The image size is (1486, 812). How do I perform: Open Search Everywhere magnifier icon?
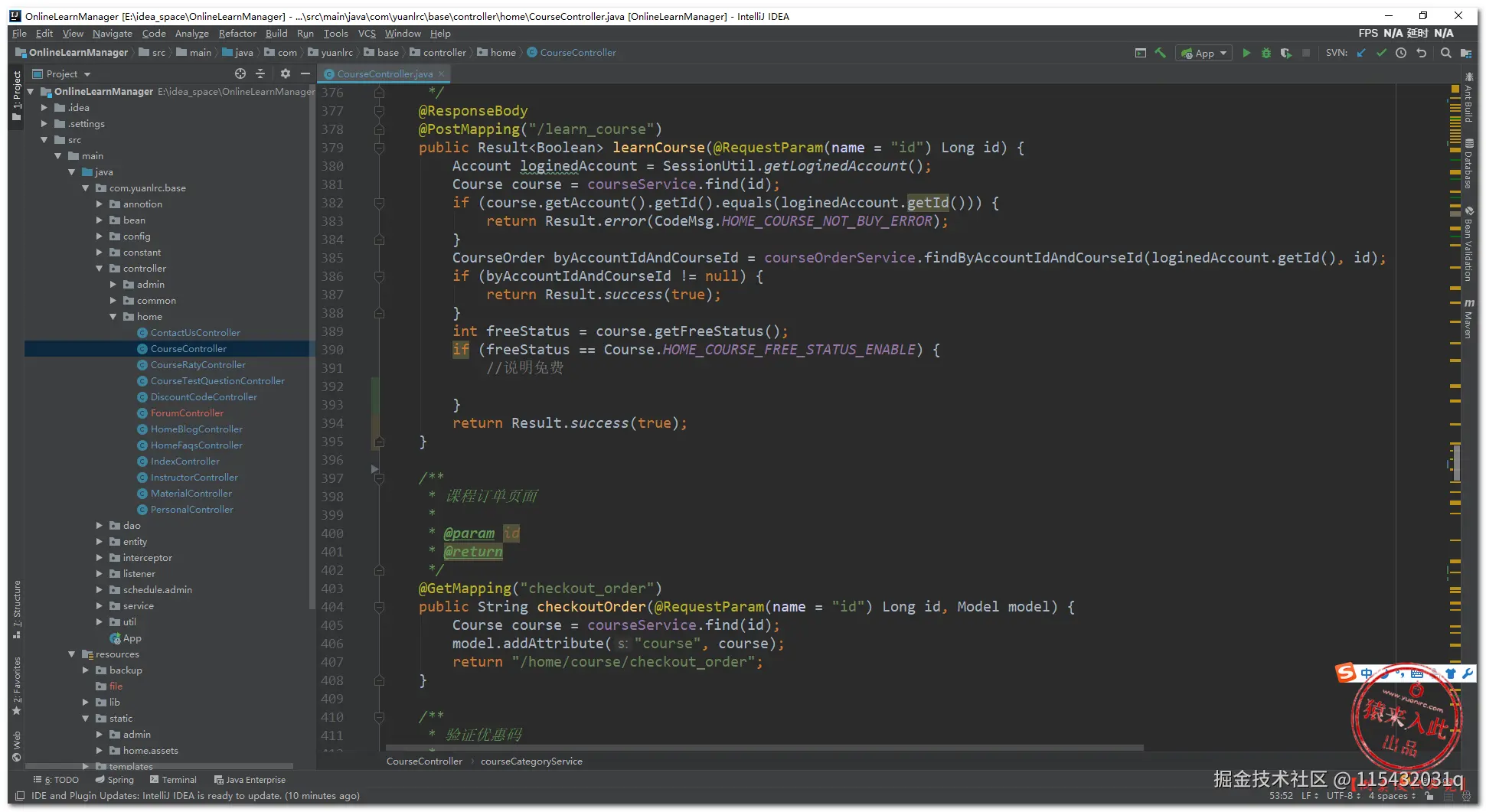(x=1445, y=53)
